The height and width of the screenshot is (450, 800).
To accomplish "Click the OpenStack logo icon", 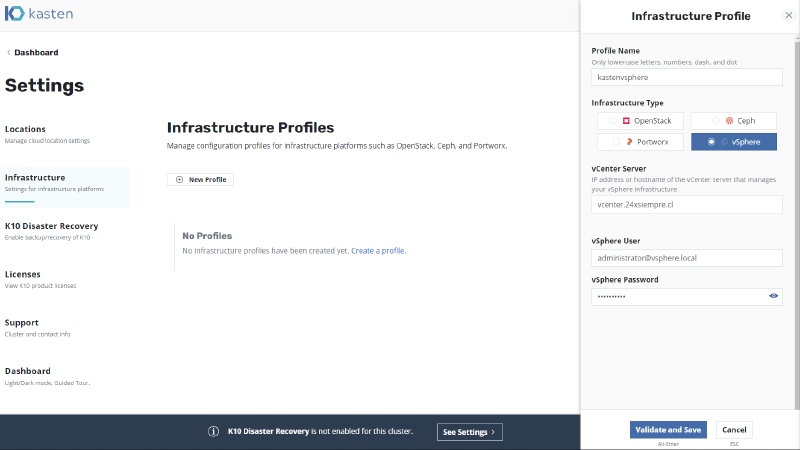I will click(x=626, y=121).
